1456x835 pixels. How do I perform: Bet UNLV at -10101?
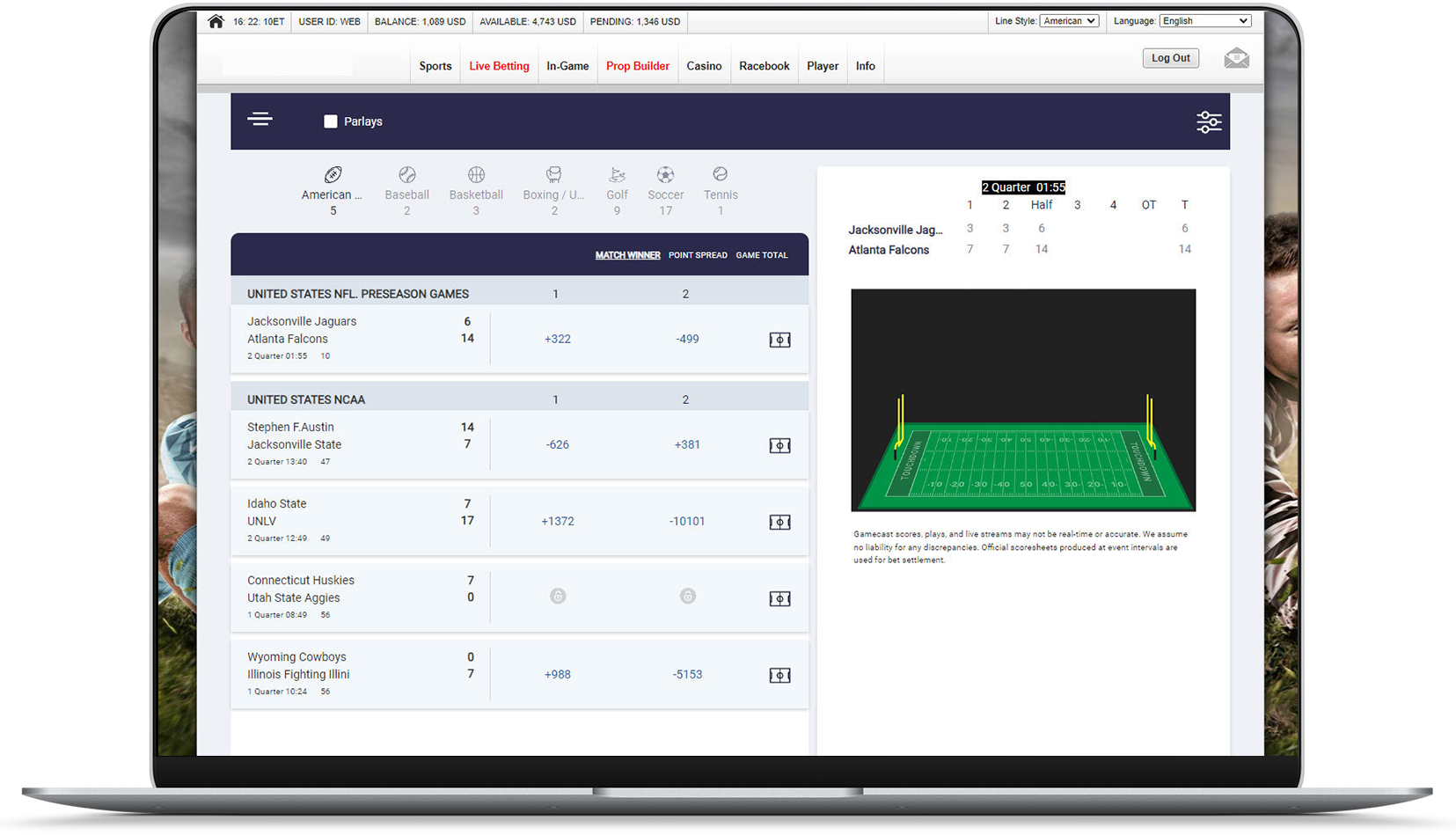point(687,521)
